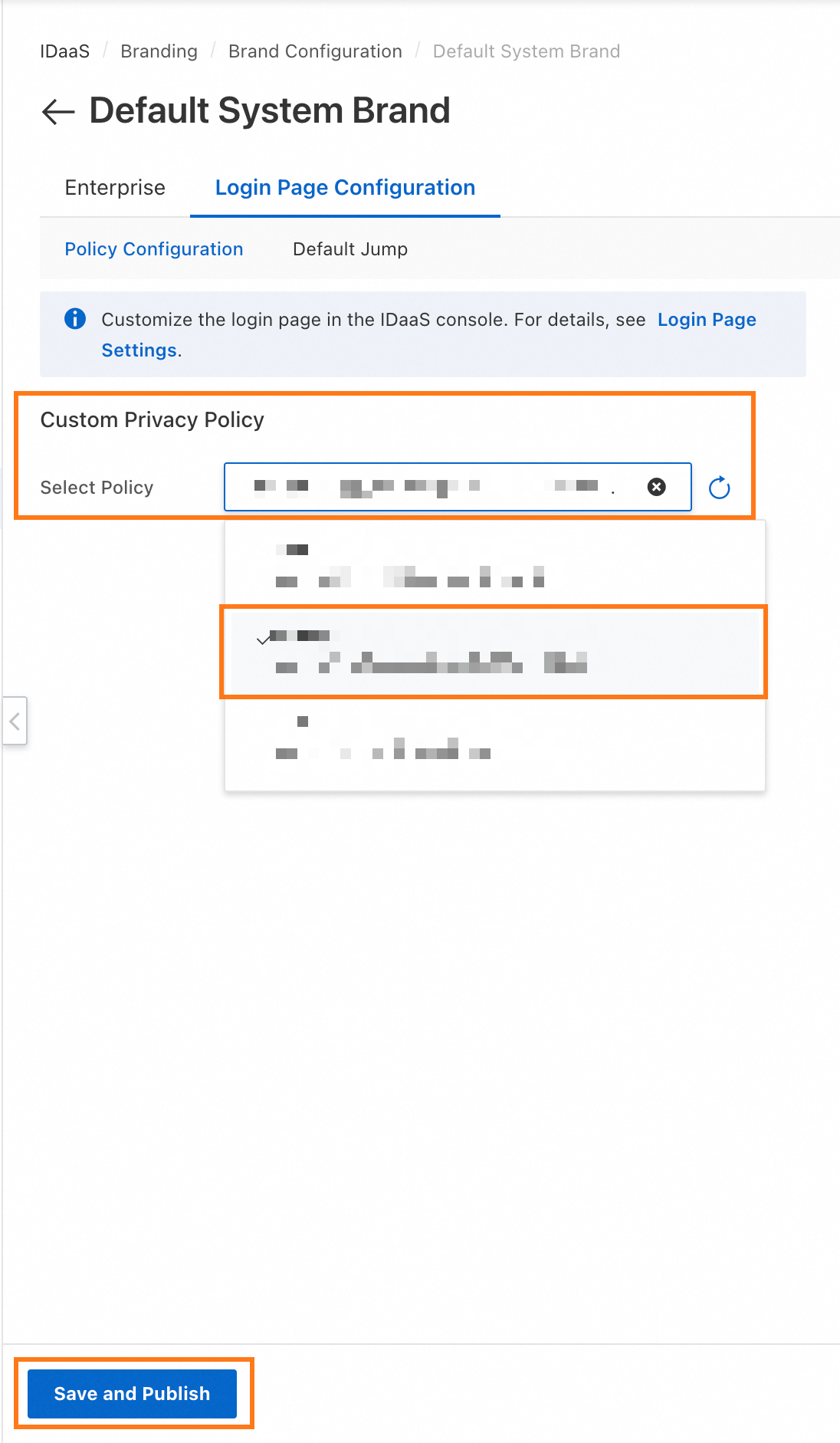Select the first policy option in the dropdown
This screenshot has height=1443, width=840.
click(x=494, y=566)
